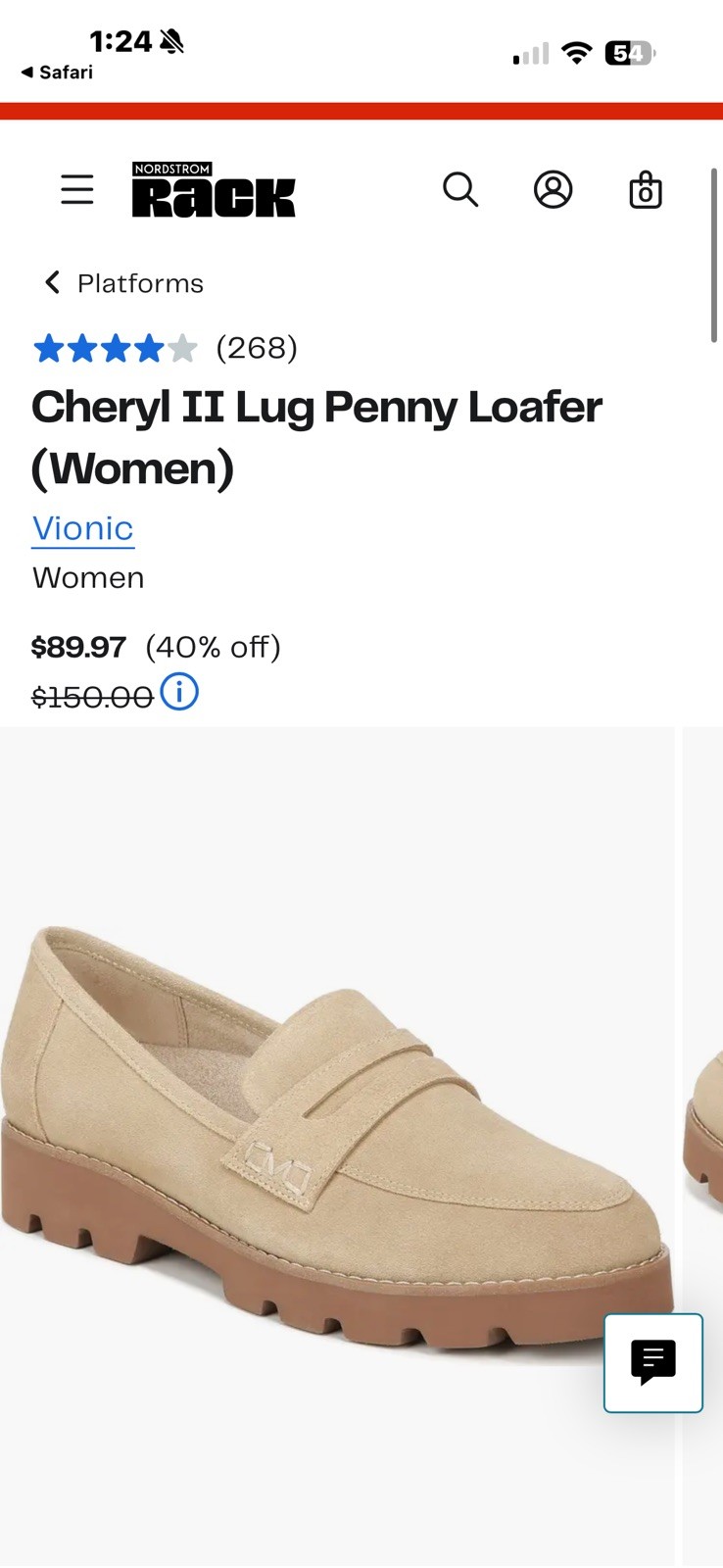Tap the red promo banner strip

point(361,111)
